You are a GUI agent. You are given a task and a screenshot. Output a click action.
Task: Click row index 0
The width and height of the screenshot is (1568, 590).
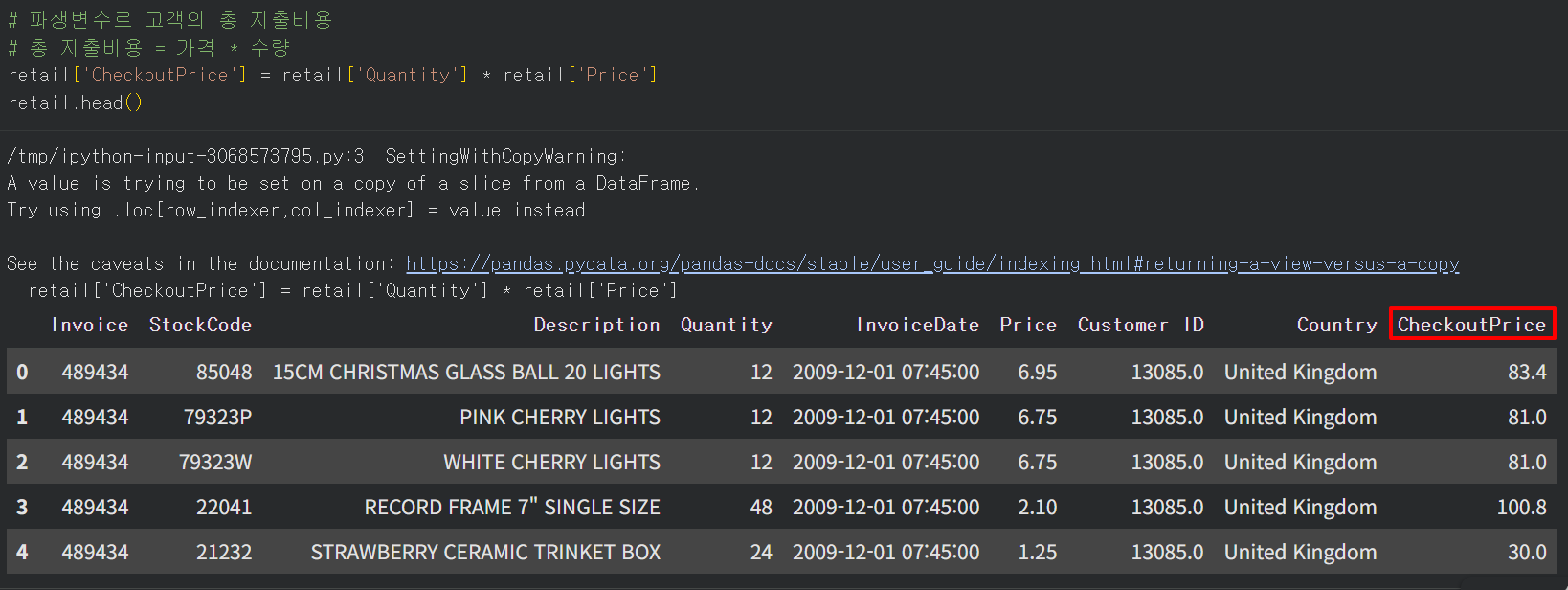coord(22,372)
